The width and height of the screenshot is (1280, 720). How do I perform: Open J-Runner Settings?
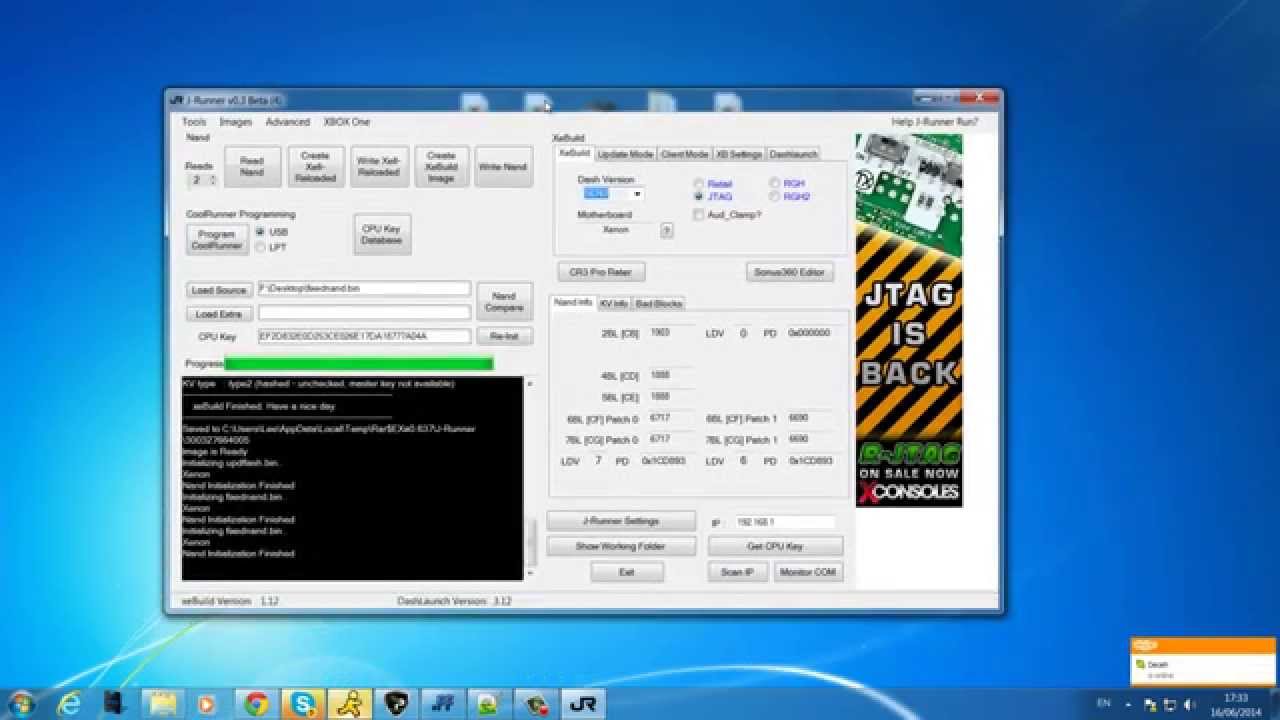621,521
